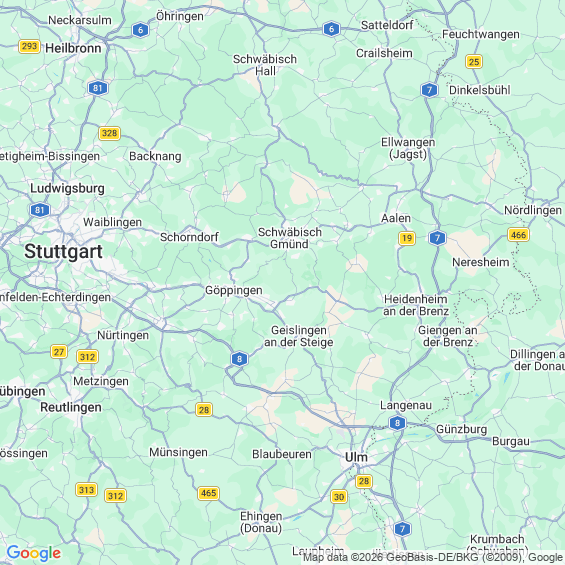Click the yellow 328 road shield
This screenshot has height=565, width=565.
109,133
